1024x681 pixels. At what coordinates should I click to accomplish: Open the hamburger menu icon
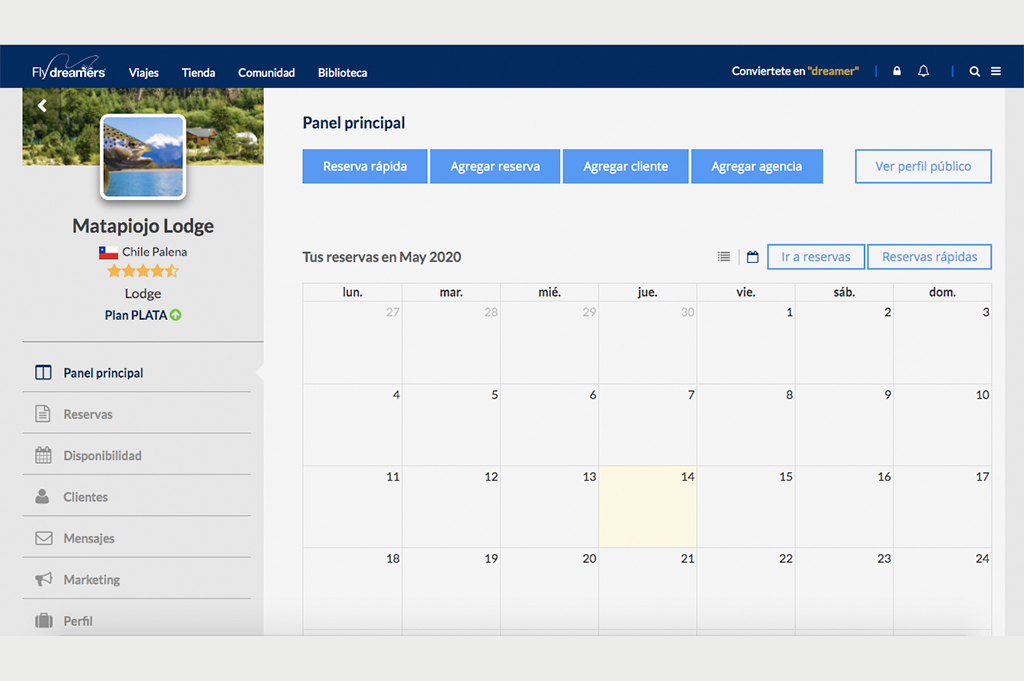(996, 72)
